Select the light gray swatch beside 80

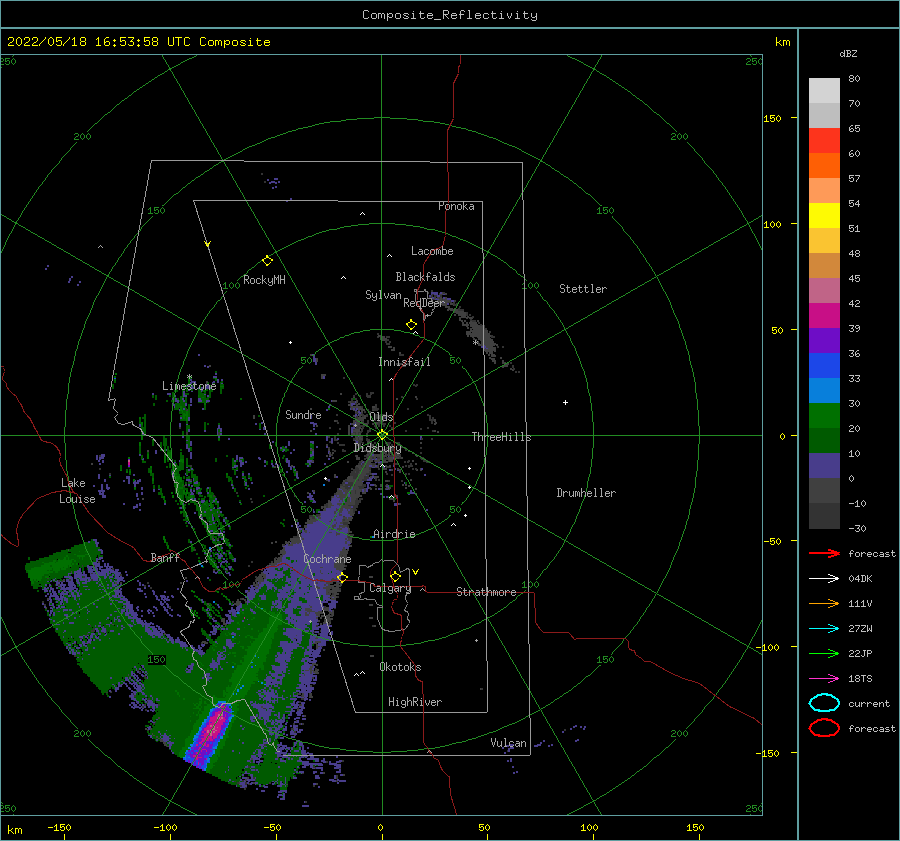pyautogui.click(x=824, y=90)
